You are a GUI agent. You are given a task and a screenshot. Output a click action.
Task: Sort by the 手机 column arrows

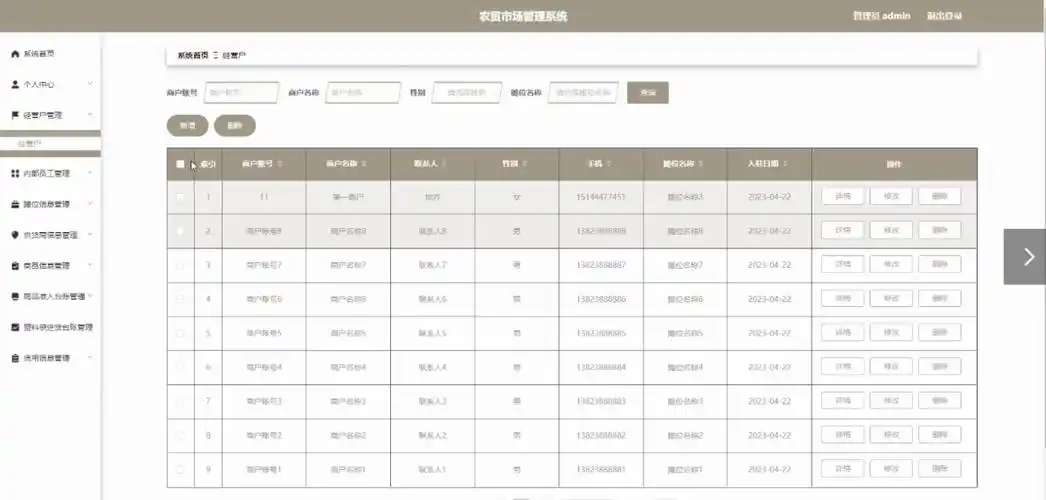pyautogui.click(x=609, y=164)
